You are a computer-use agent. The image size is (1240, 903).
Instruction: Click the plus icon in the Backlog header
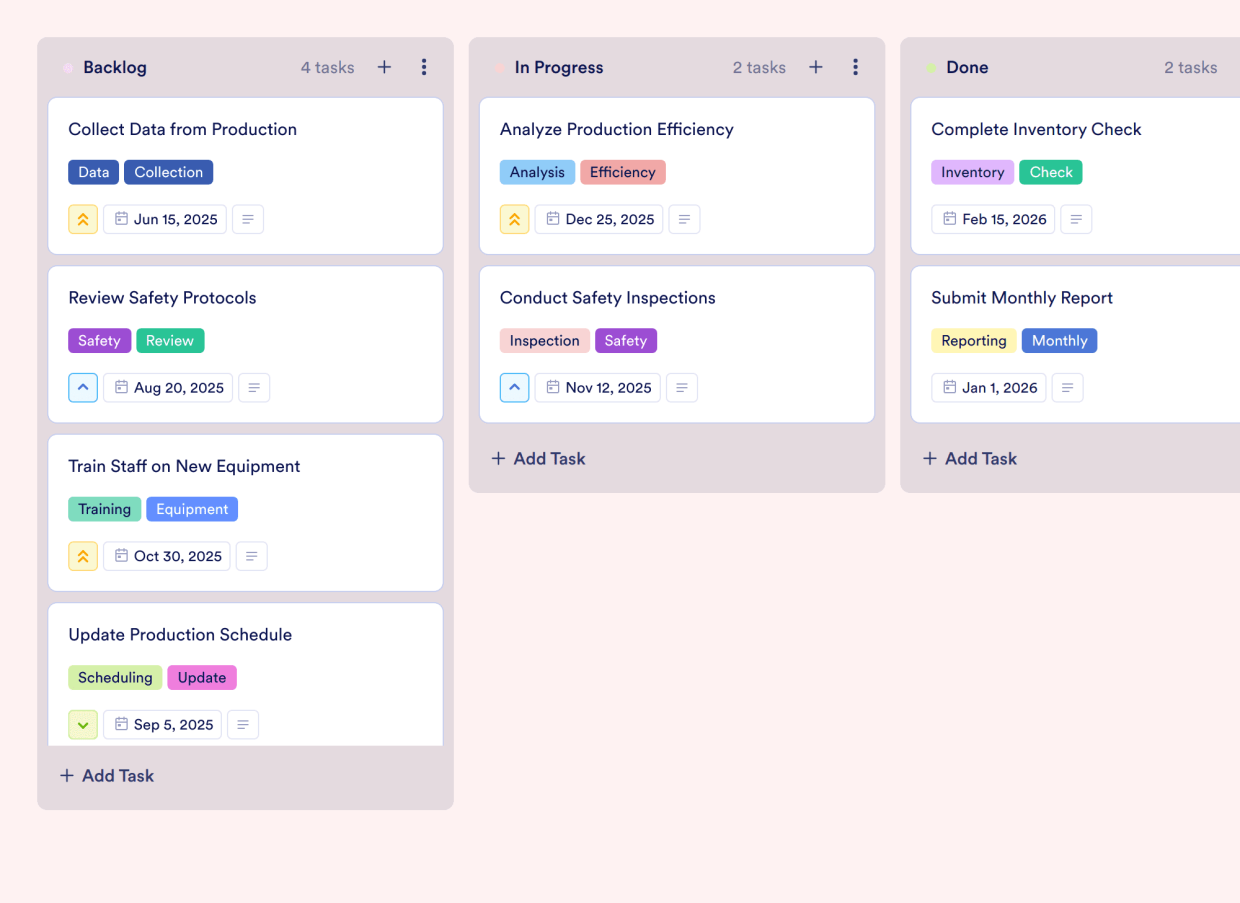(x=384, y=67)
